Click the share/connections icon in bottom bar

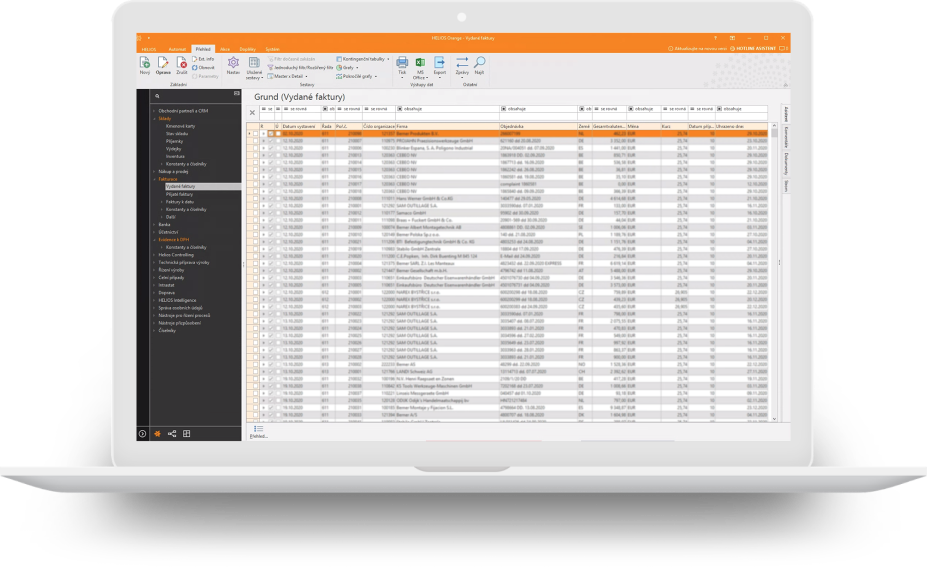point(172,433)
